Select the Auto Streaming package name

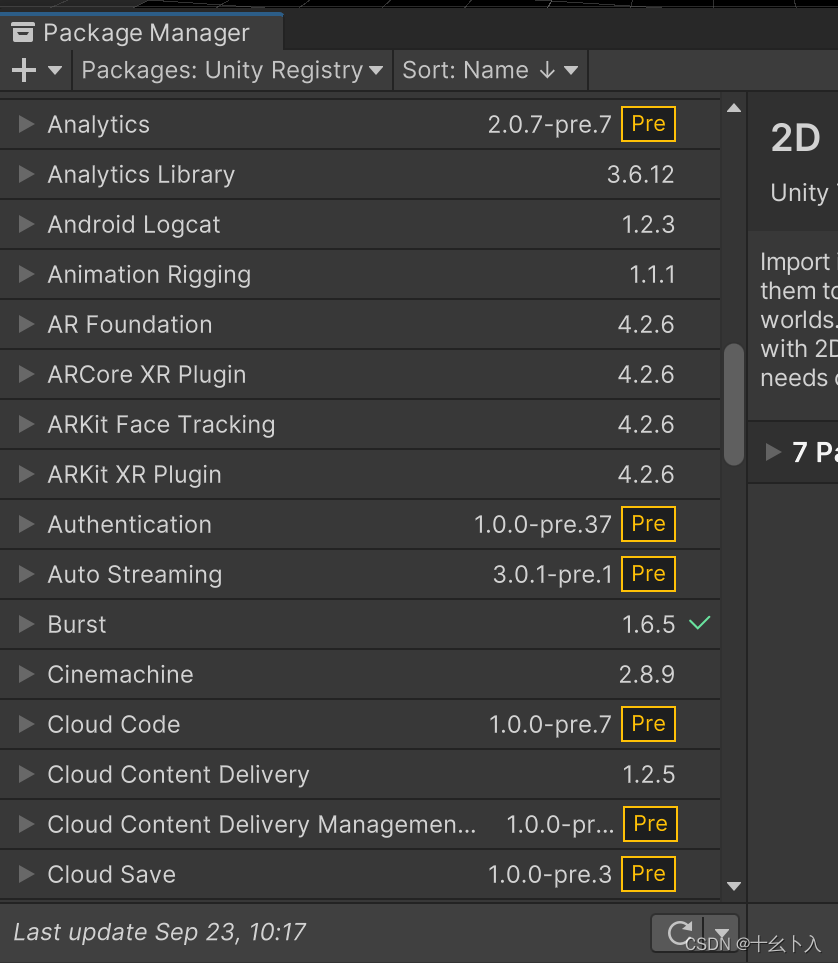click(135, 575)
